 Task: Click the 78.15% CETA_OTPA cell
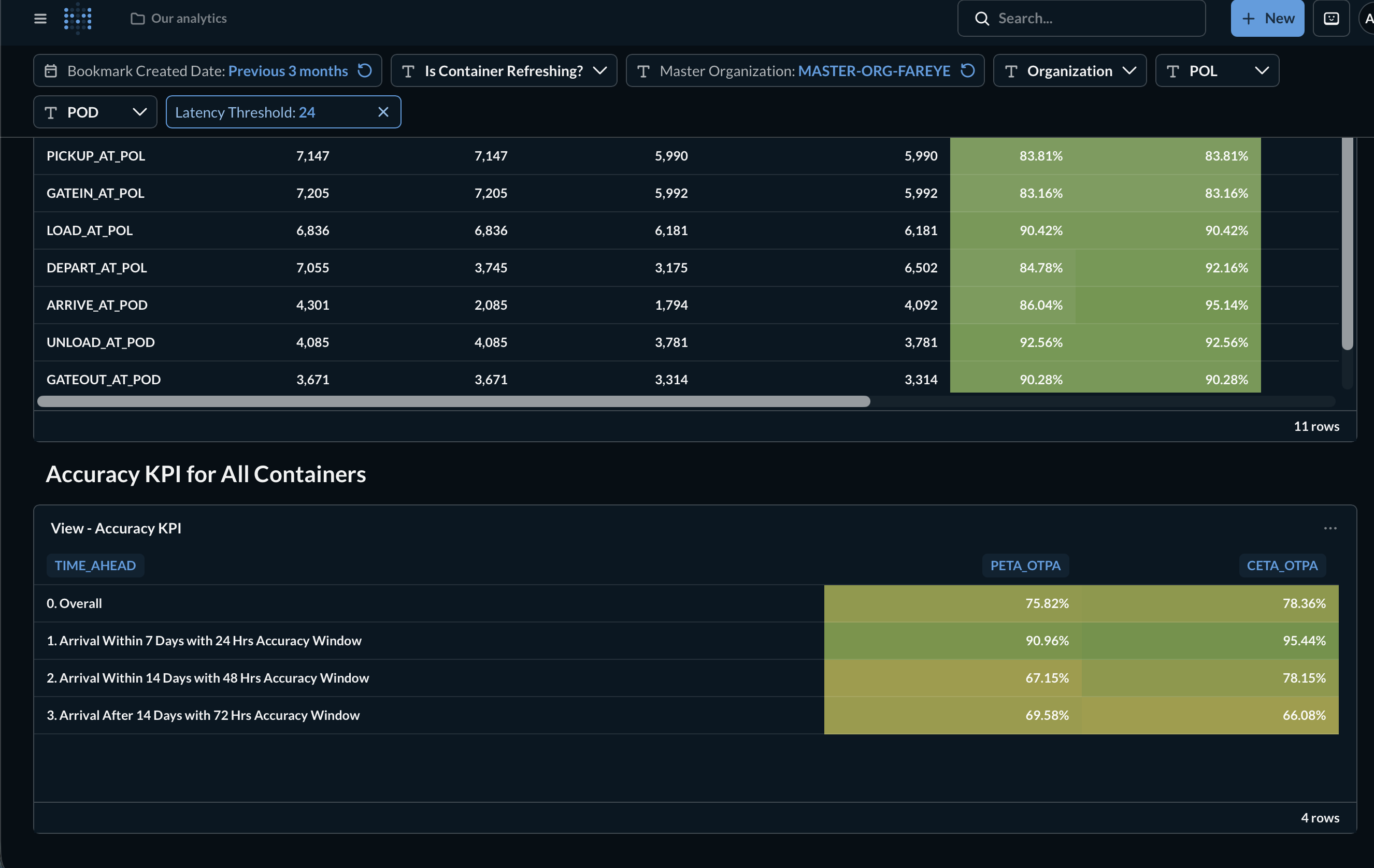[1210, 677]
